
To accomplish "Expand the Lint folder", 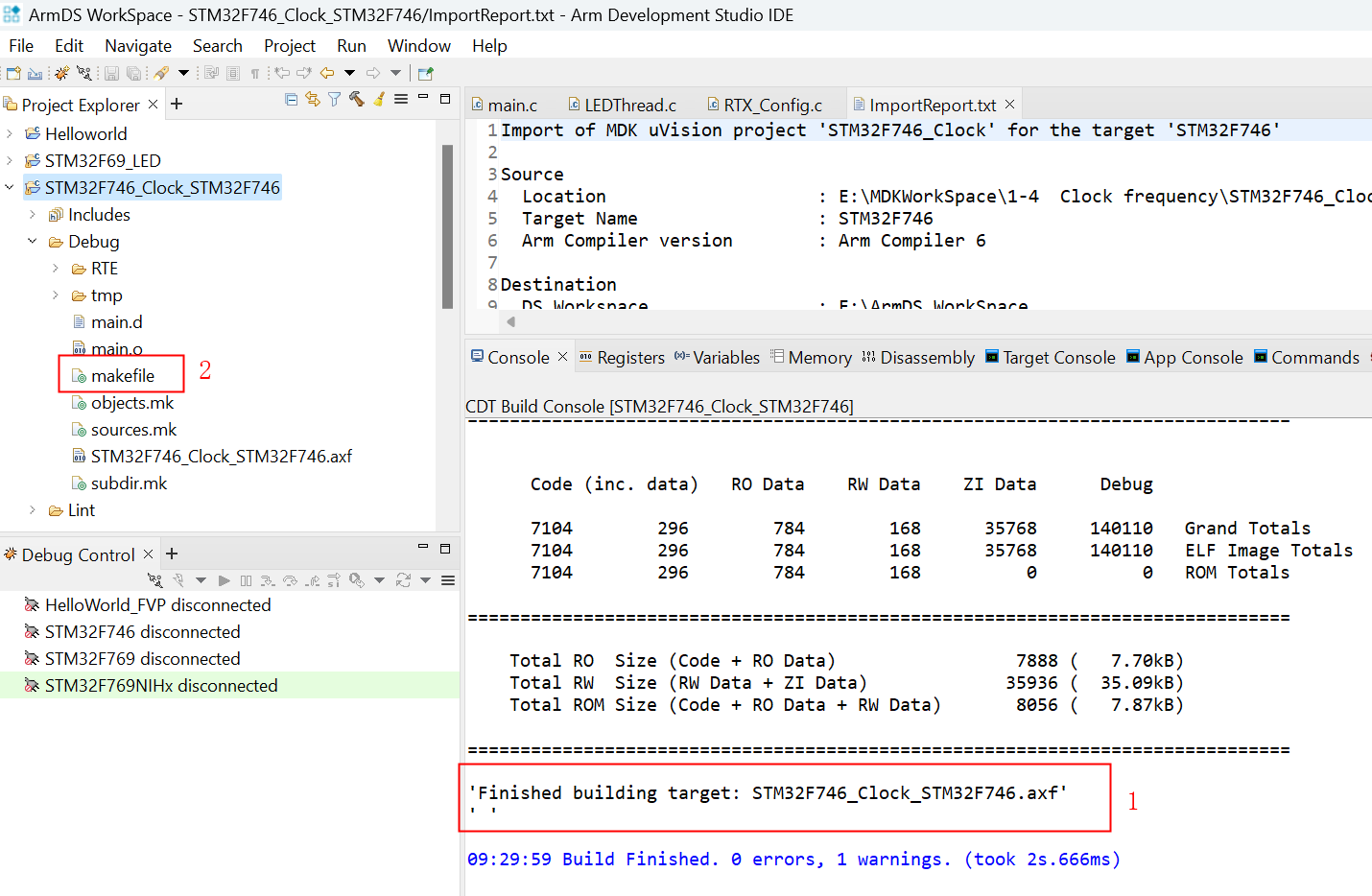I will [x=33, y=510].
